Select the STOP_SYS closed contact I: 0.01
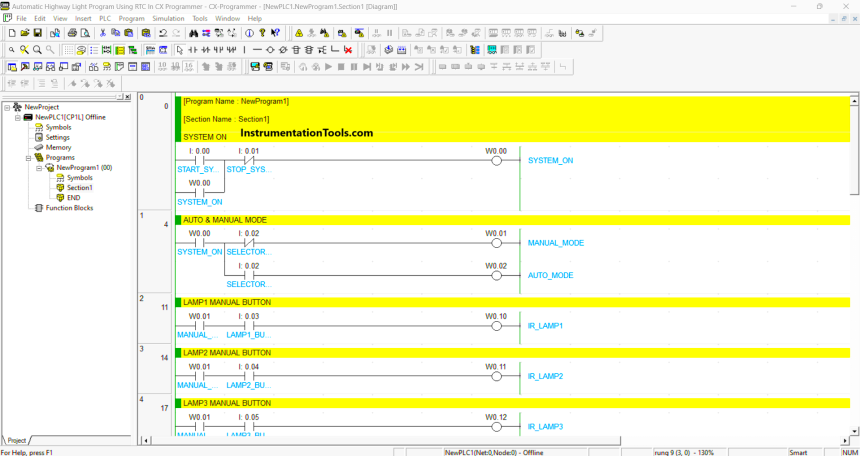This screenshot has width=860, height=456. coord(249,161)
